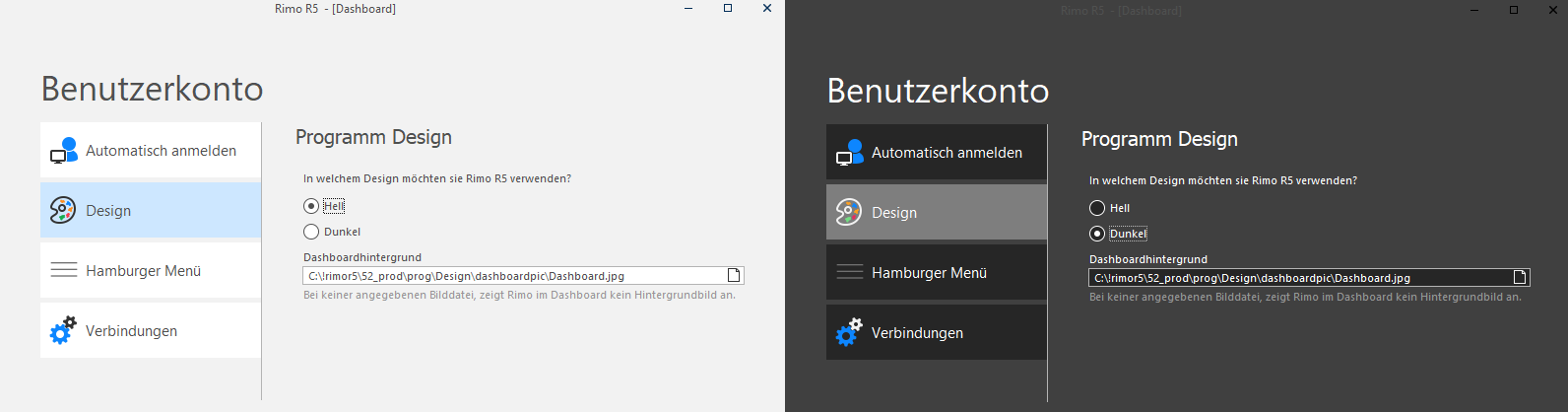Click the Dashboardhintergrund label in dark window
The image size is (1568, 412).
click(1148, 259)
